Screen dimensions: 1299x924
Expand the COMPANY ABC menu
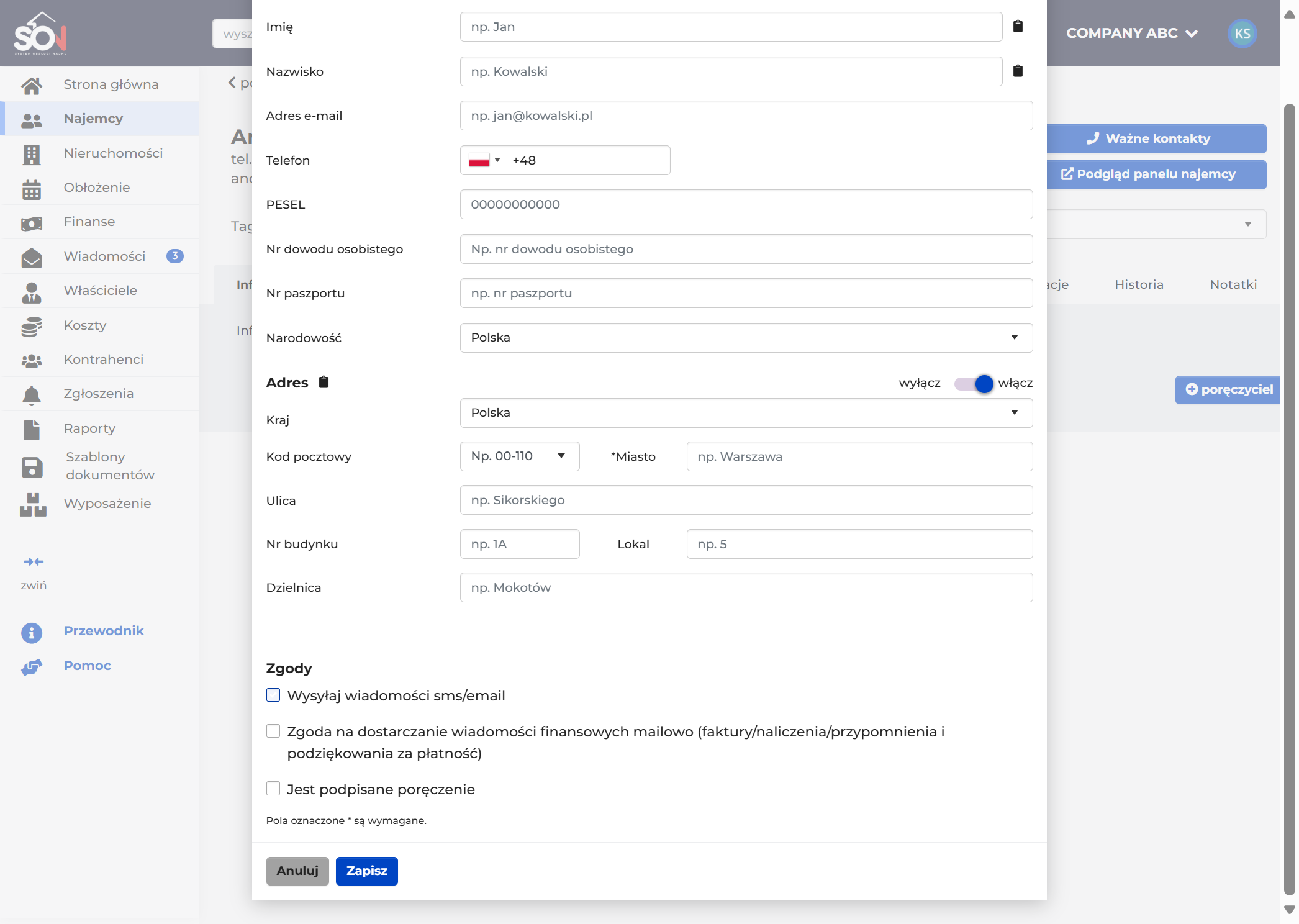1131,34
